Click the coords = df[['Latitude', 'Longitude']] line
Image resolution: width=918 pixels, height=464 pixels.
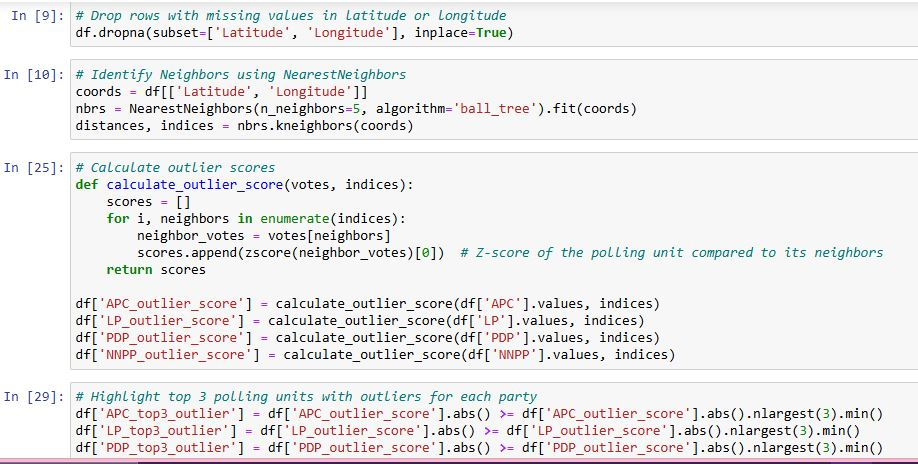point(222,92)
